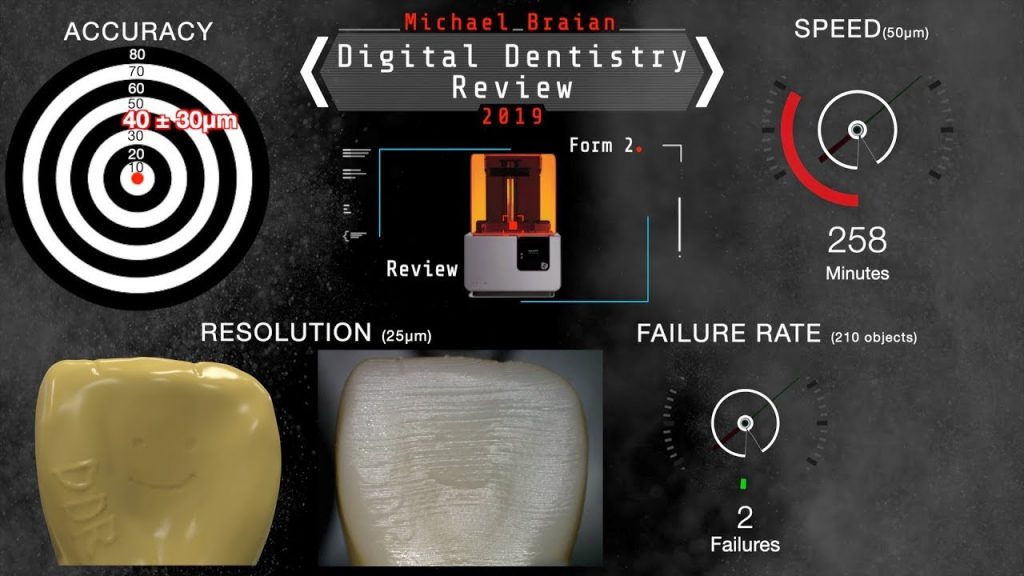Screen dimensions: 1024x576
Task: Click the green failure indicator bar
Action: (743, 484)
